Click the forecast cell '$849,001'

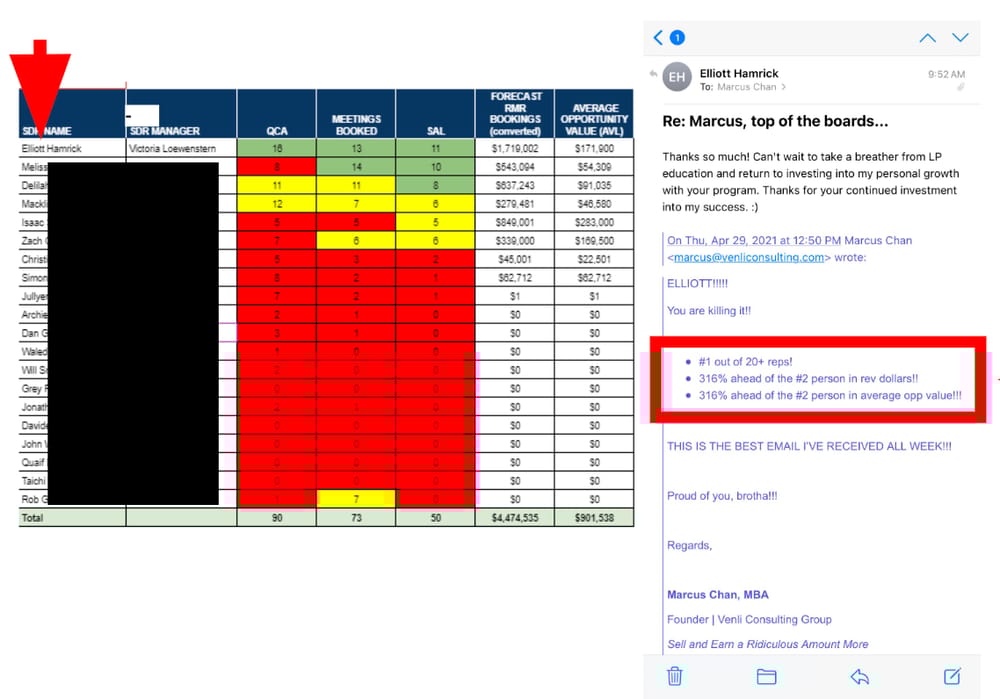coord(515,222)
